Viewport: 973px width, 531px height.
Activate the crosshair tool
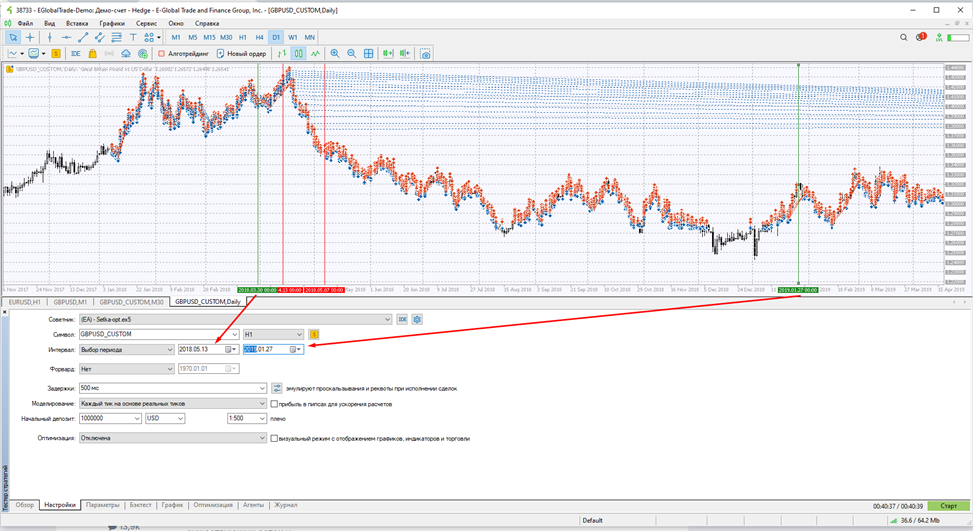pos(30,37)
